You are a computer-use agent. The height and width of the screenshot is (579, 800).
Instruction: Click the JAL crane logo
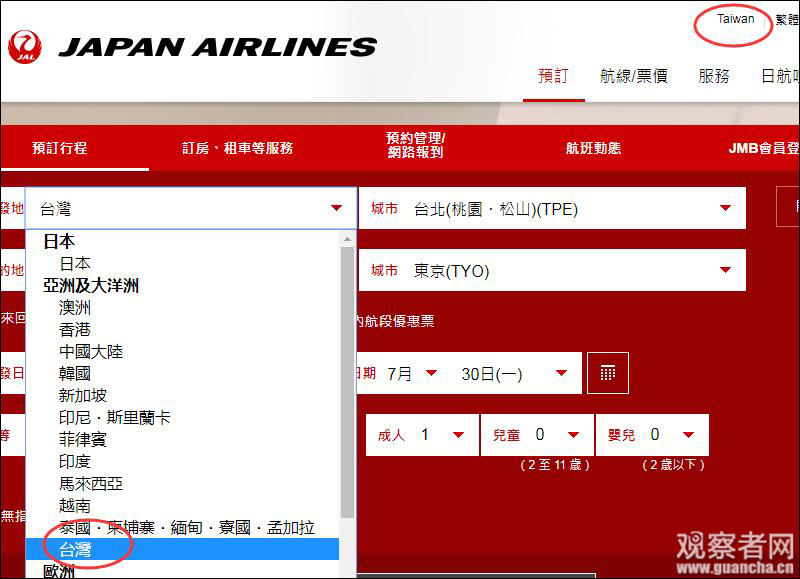click(24, 47)
